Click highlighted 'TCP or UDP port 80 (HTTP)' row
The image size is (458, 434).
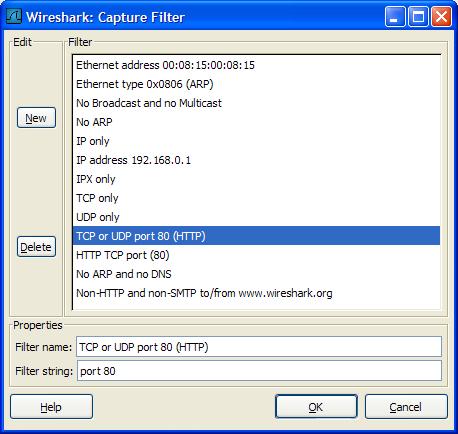point(256,236)
